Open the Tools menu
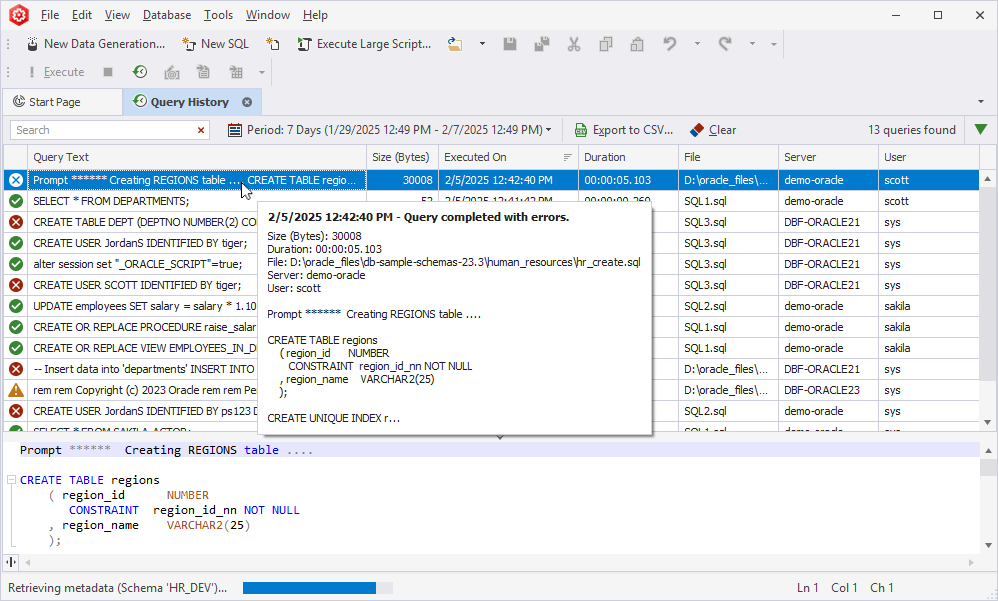The image size is (998, 601). pyautogui.click(x=218, y=15)
